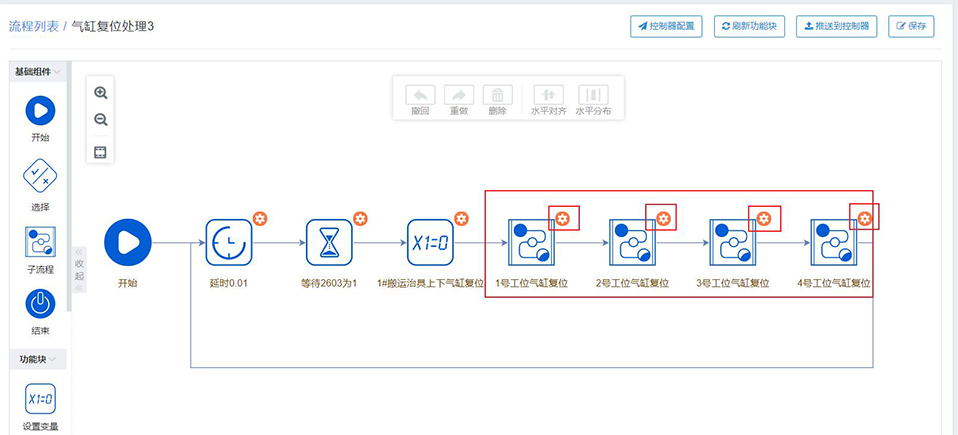Select the 4号工位气缸复位 subflow node
Screen dimensions: 958x435
tap(833, 243)
